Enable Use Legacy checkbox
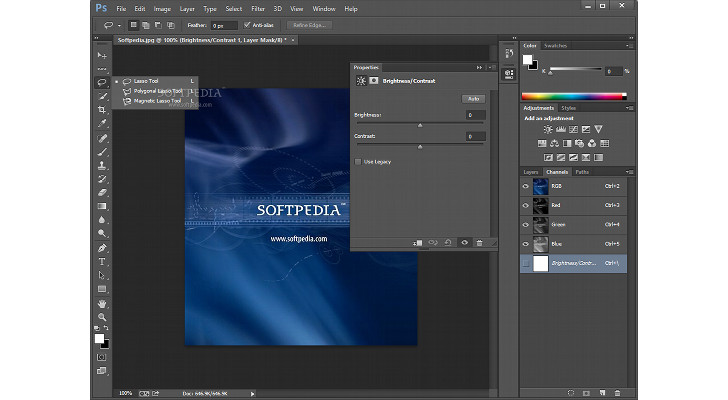The height and width of the screenshot is (400, 728). click(x=358, y=162)
